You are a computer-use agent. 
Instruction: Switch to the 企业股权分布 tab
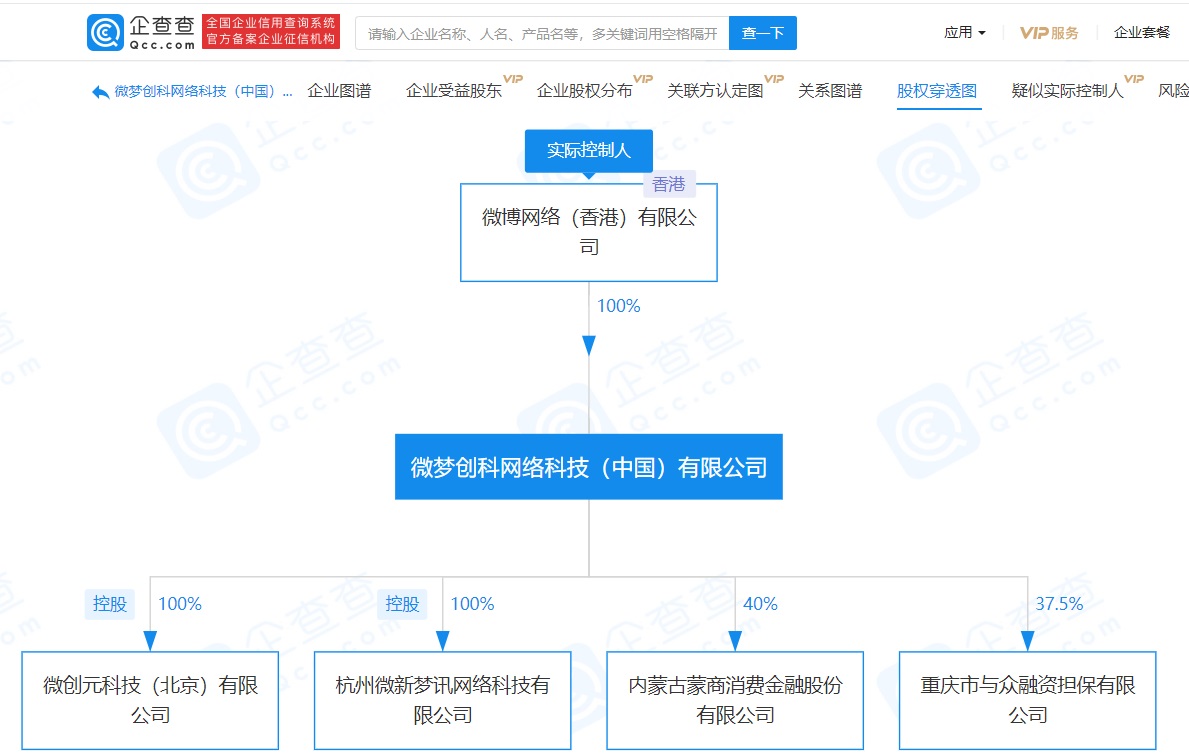coord(585,91)
